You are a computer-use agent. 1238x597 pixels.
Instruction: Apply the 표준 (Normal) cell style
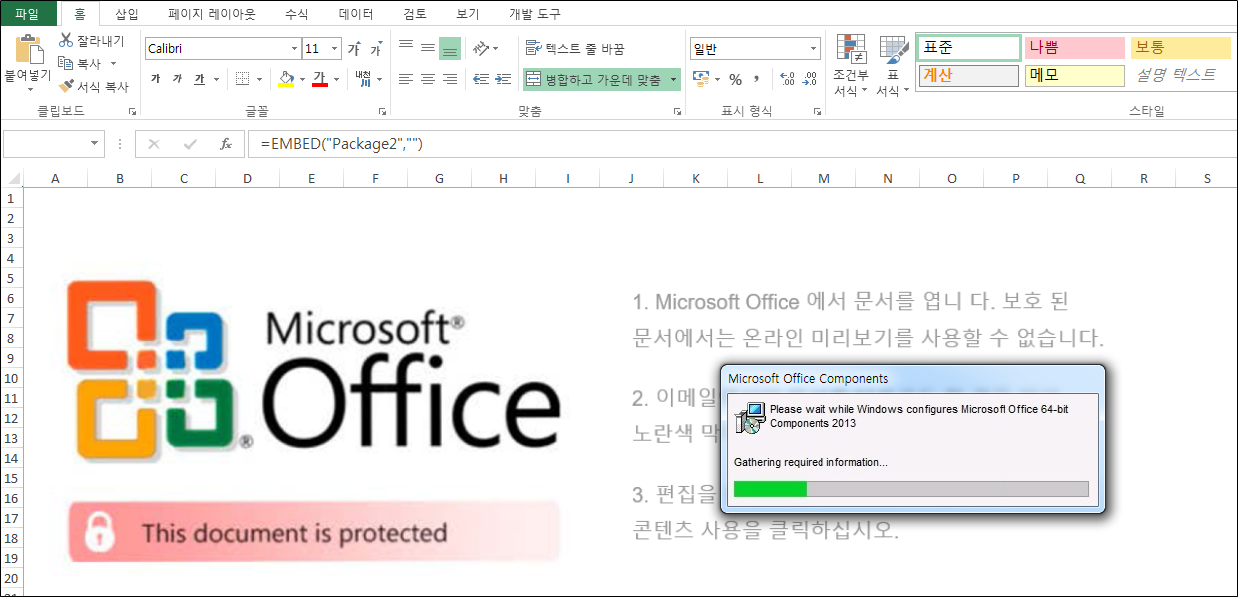969,47
